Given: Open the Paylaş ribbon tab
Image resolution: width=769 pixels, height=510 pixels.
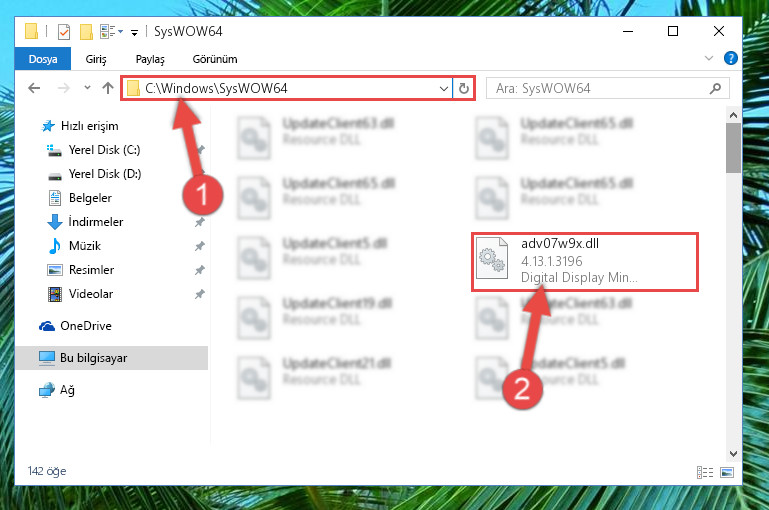Looking at the screenshot, I should point(150,59).
